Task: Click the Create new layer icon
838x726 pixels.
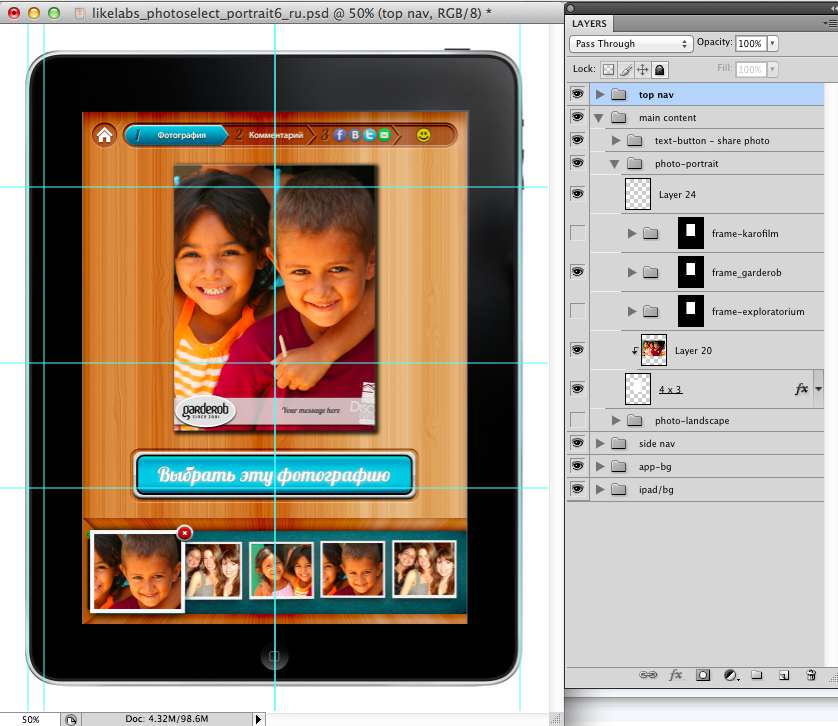Action: tap(784, 675)
